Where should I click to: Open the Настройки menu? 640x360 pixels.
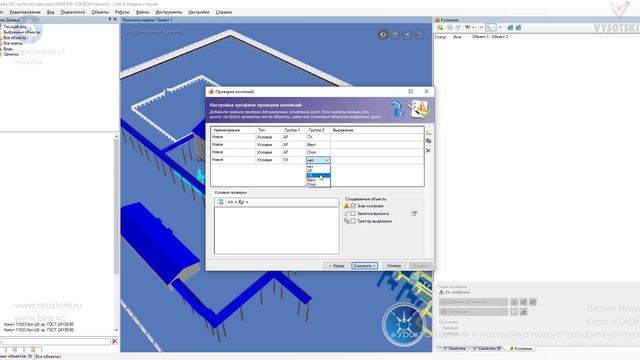tap(199, 12)
